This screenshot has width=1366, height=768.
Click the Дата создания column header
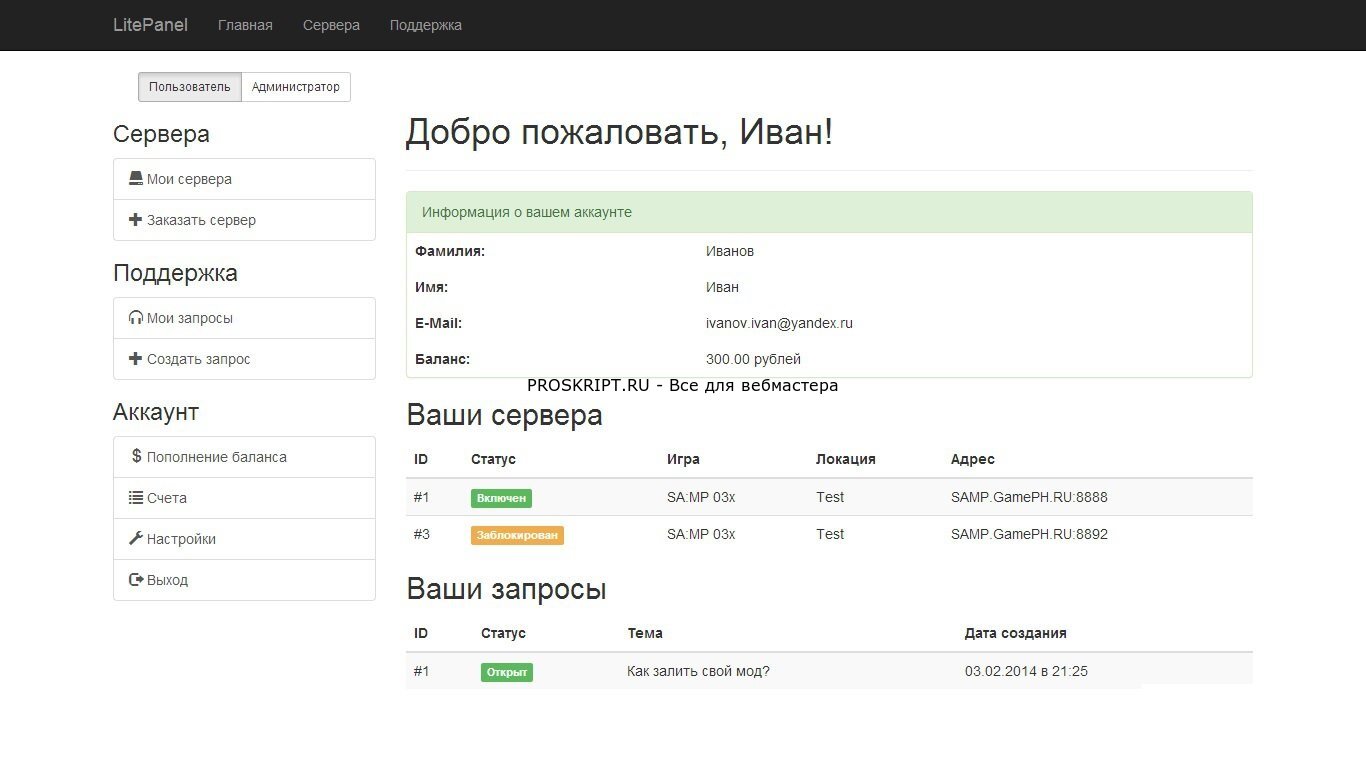(1016, 633)
